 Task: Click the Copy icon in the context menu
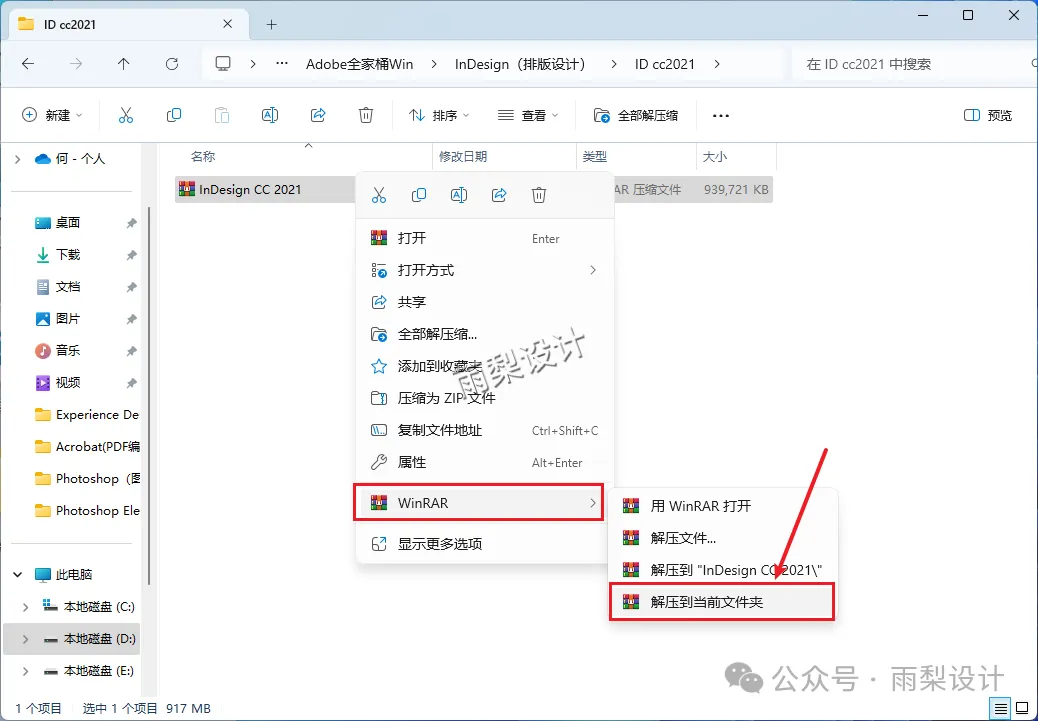(418, 195)
